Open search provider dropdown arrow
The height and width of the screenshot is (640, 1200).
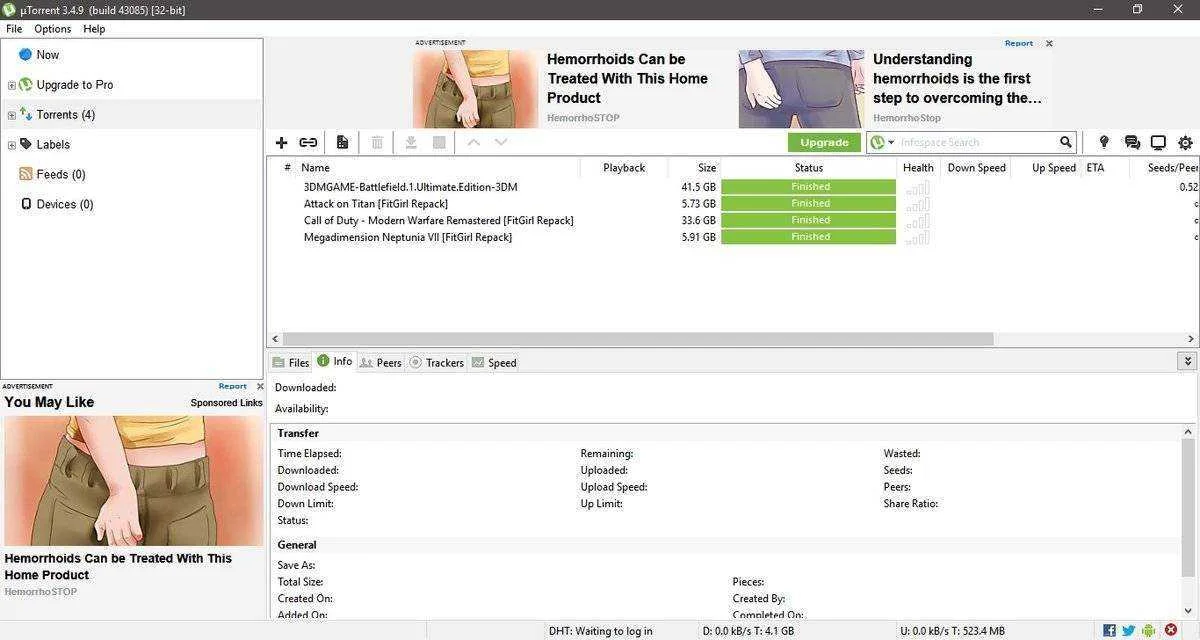point(891,143)
